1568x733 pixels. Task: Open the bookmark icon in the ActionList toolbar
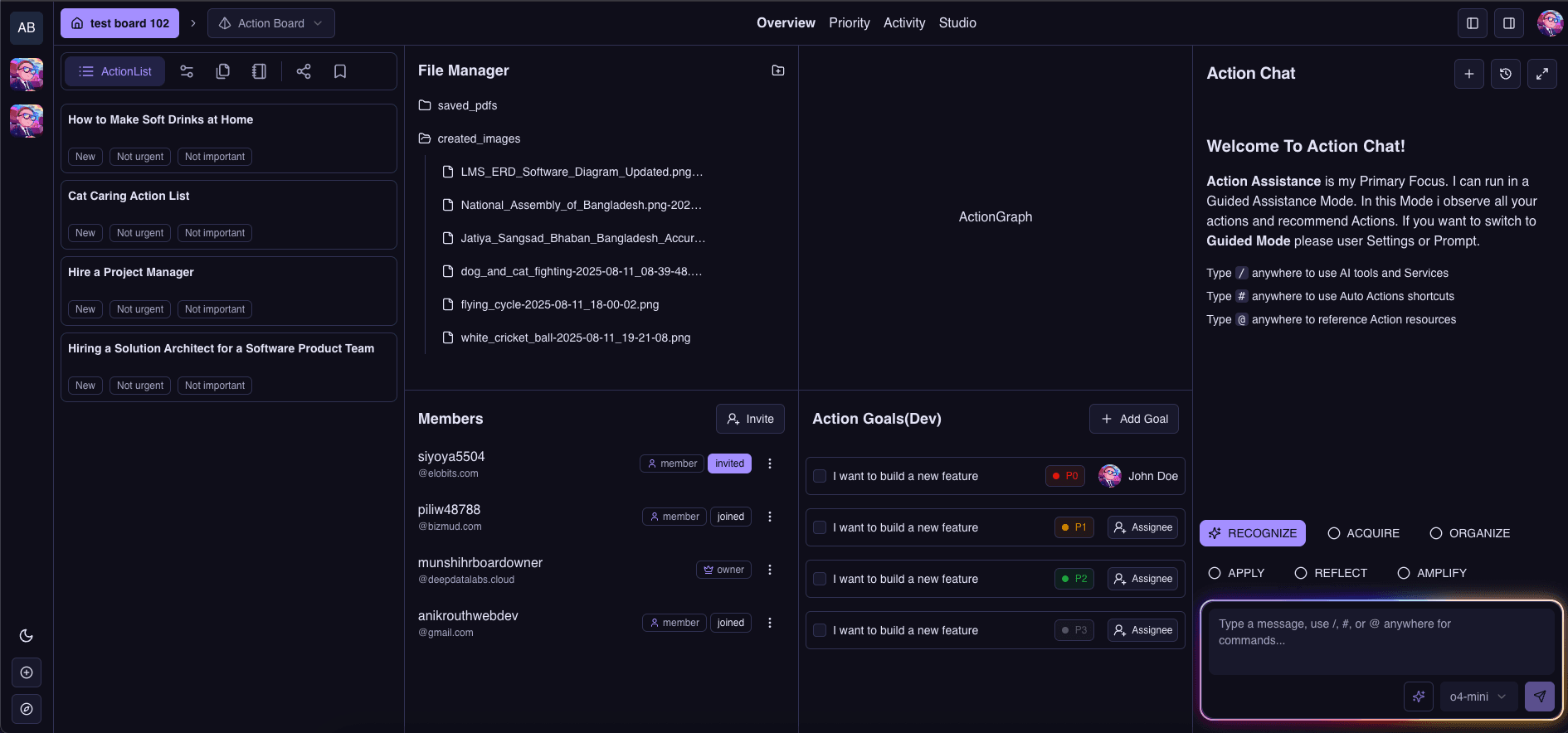click(340, 71)
